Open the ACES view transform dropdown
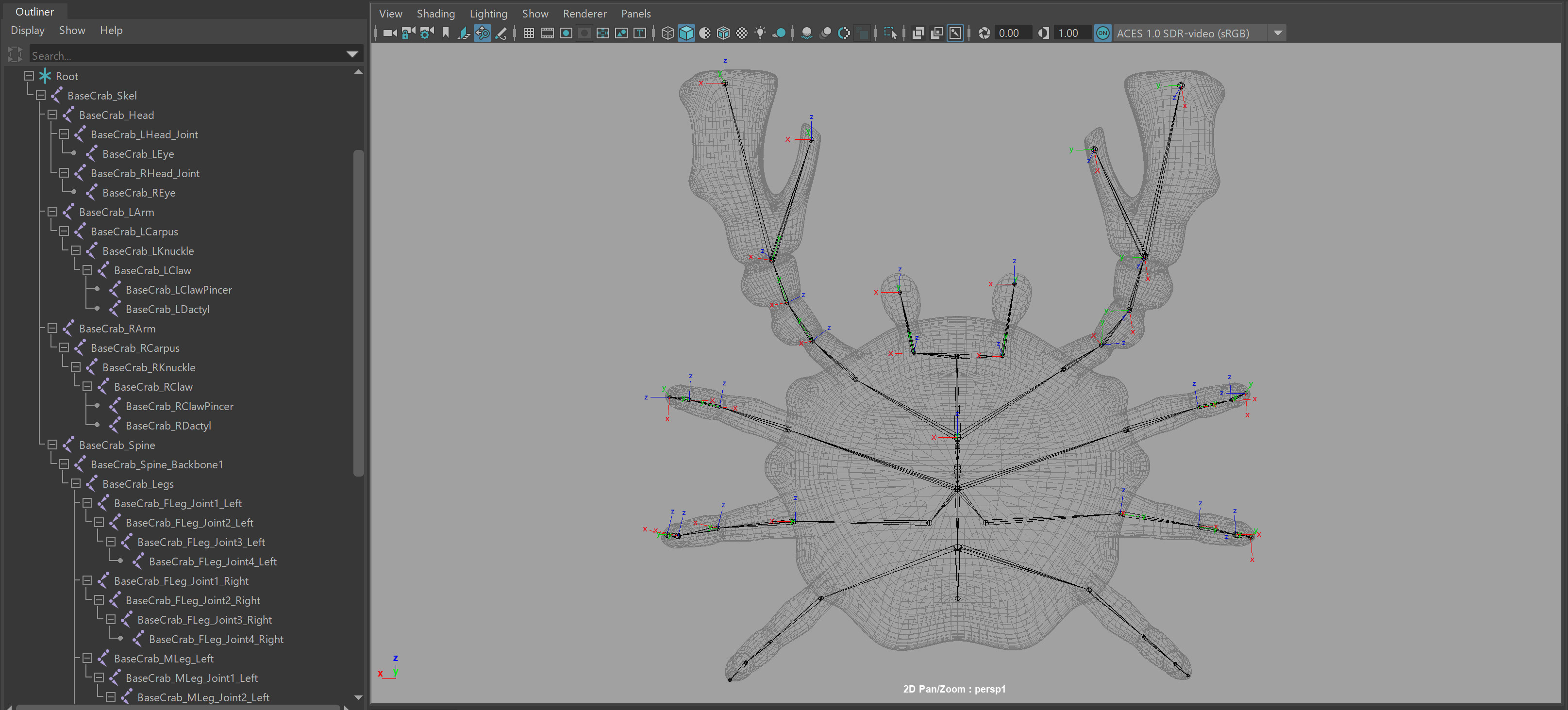This screenshot has height=710, width=1568. [1278, 33]
